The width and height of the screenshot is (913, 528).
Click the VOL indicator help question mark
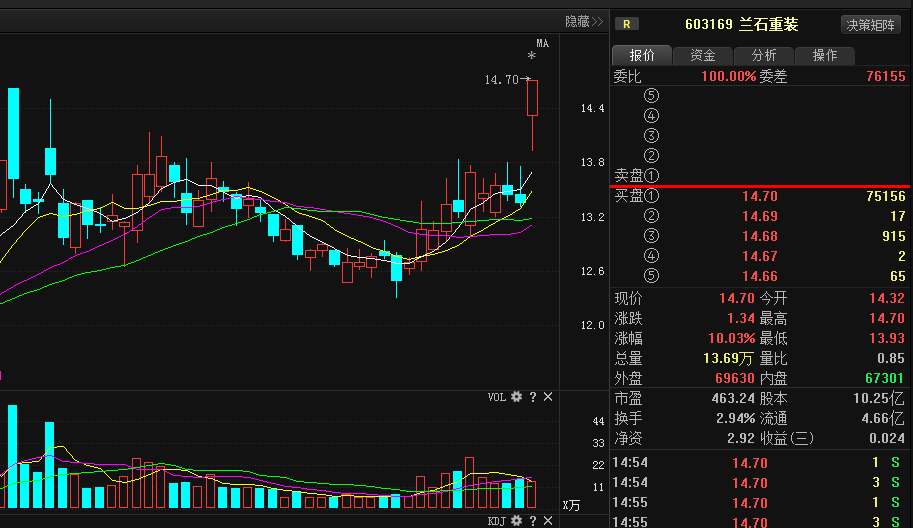pyautogui.click(x=533, y=397)
